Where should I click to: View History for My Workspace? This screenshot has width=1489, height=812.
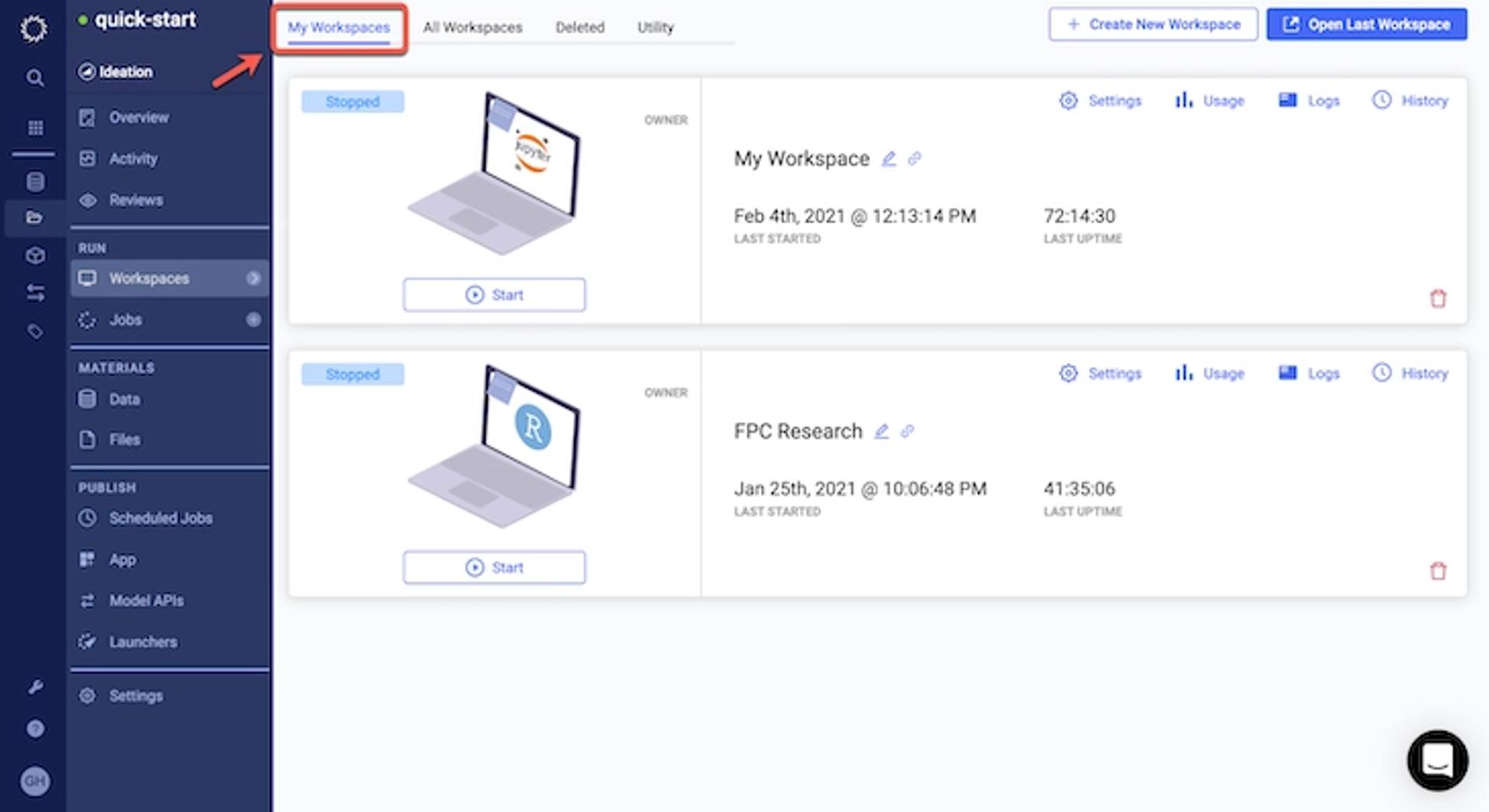coord(1410,101)
